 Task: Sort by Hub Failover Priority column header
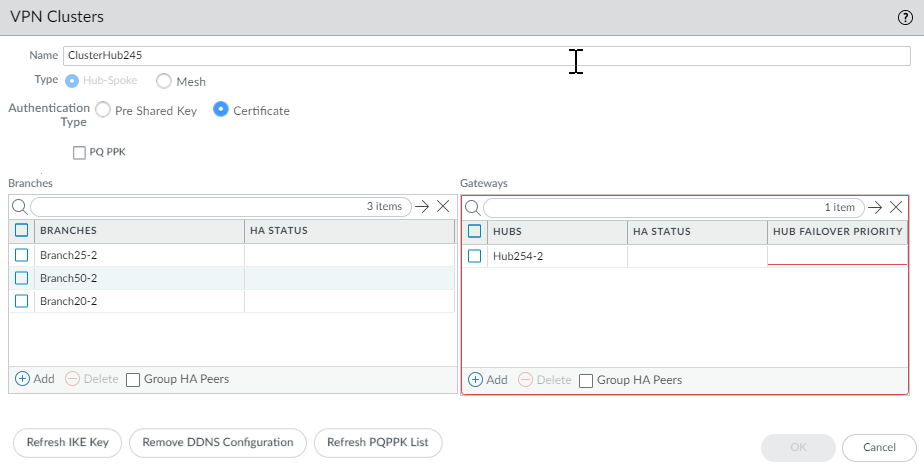[838, 232]
